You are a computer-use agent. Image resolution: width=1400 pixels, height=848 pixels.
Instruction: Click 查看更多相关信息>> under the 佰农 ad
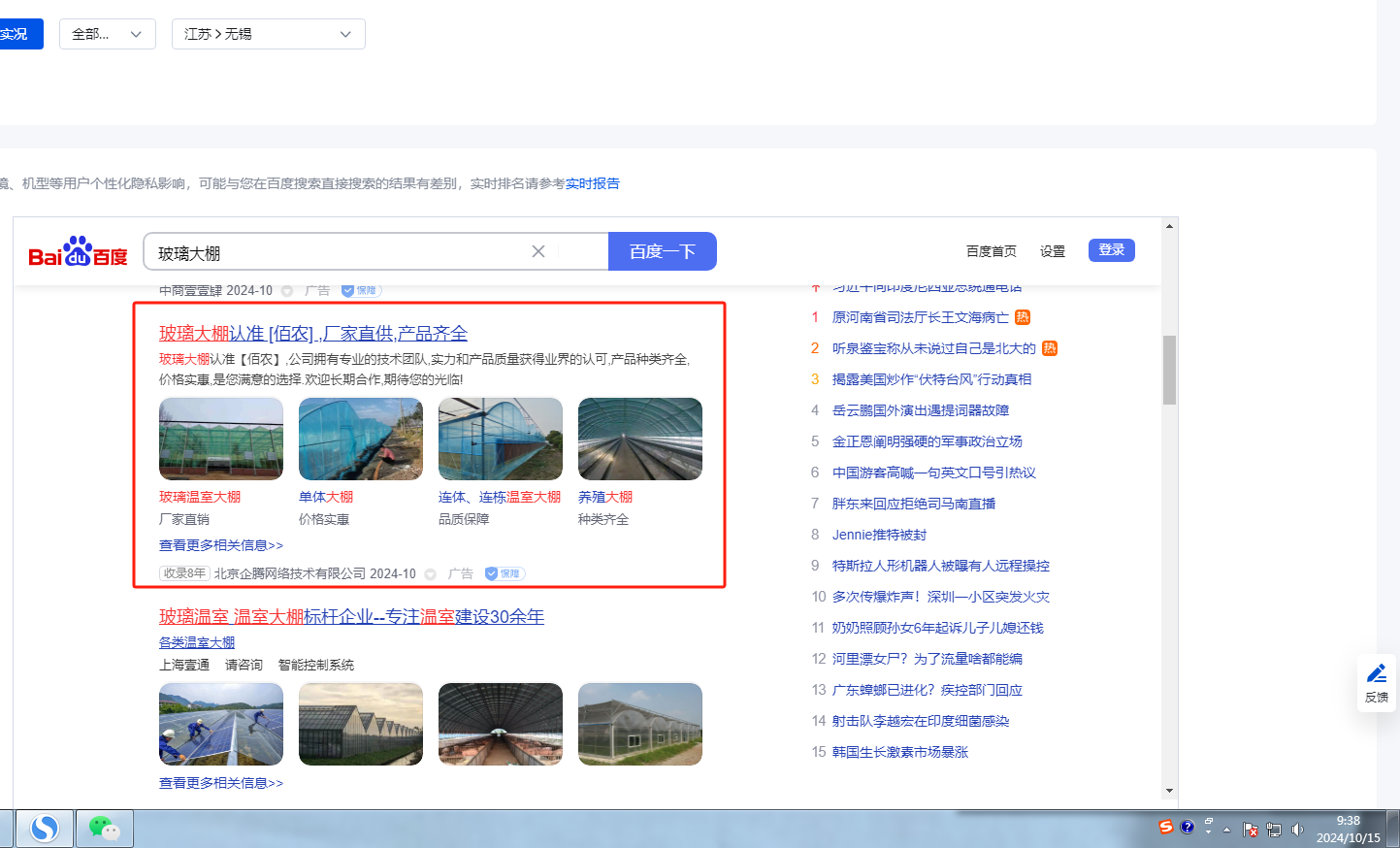pos(221,545)
